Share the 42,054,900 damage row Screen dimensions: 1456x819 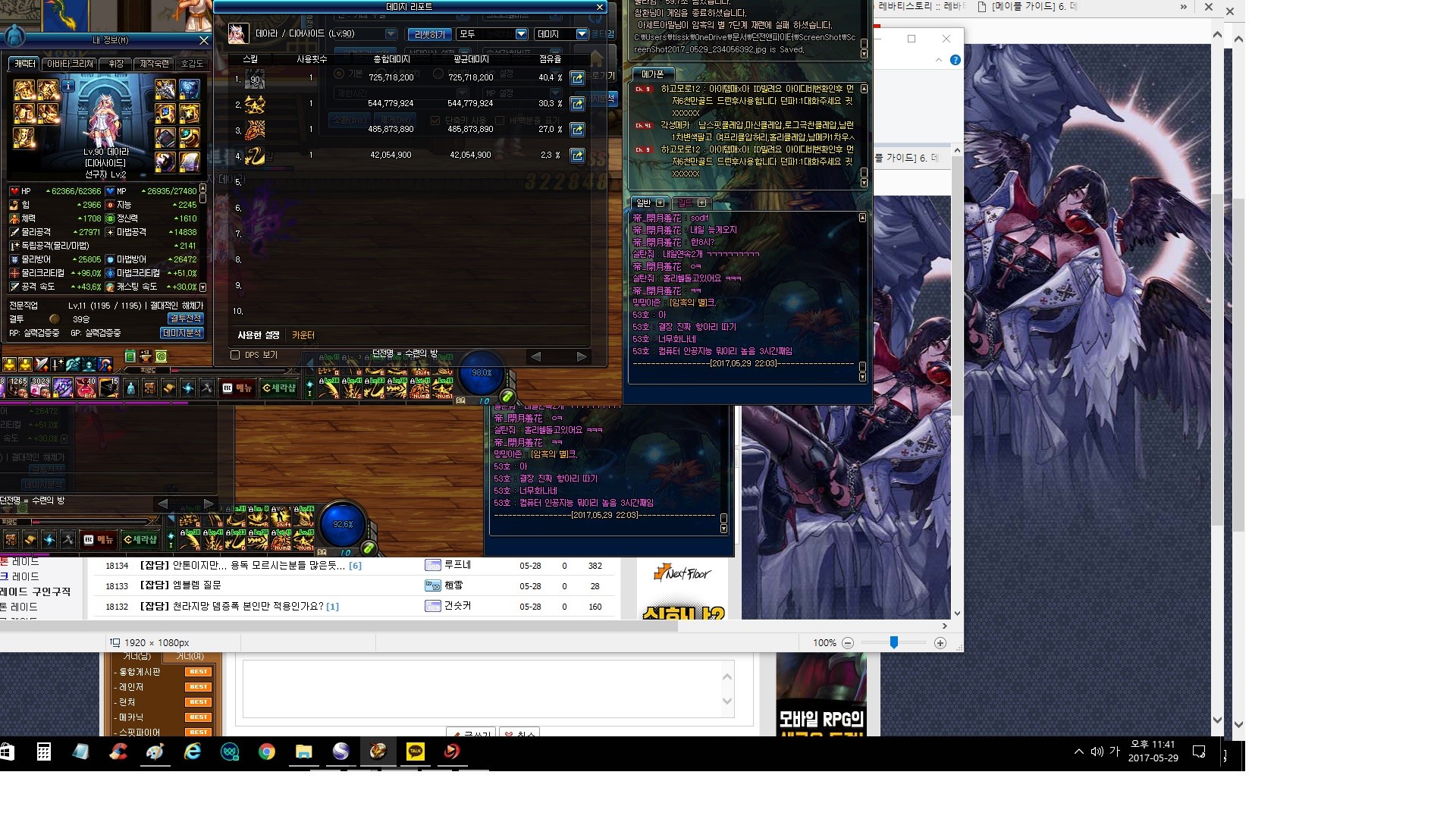click(x=577, y=155)
